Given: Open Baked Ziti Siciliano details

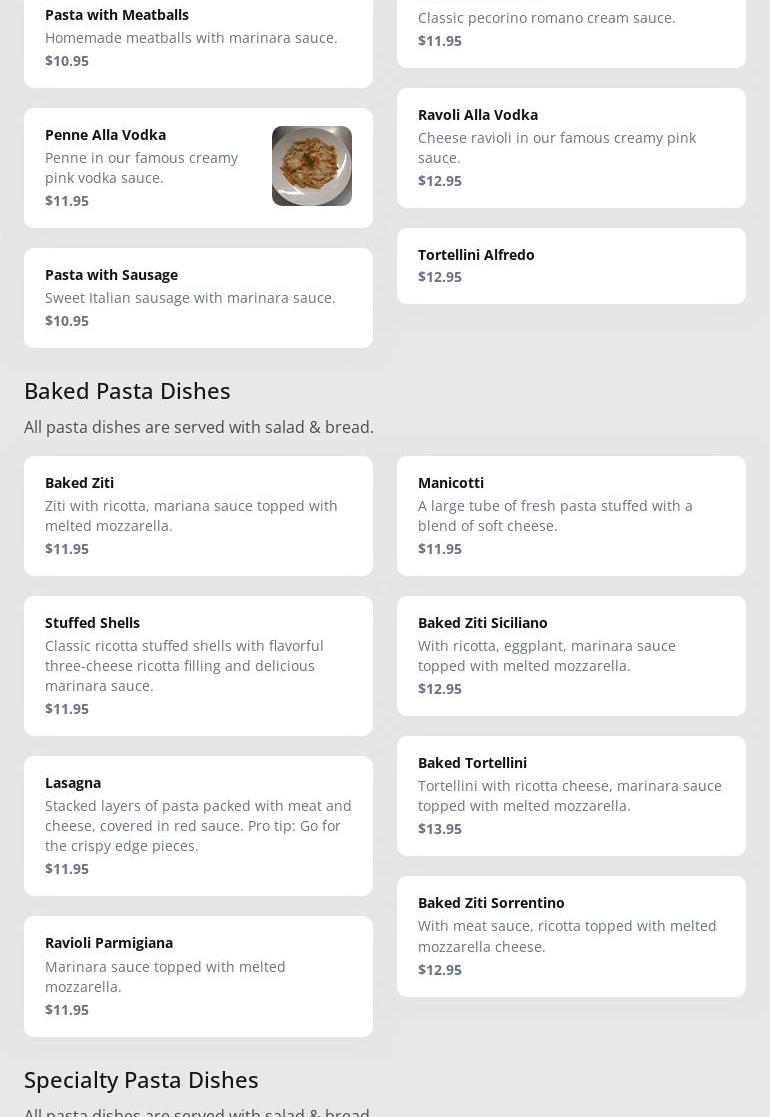Looking at the screenshot, I should pyautogui.click(x=482, y=623).
